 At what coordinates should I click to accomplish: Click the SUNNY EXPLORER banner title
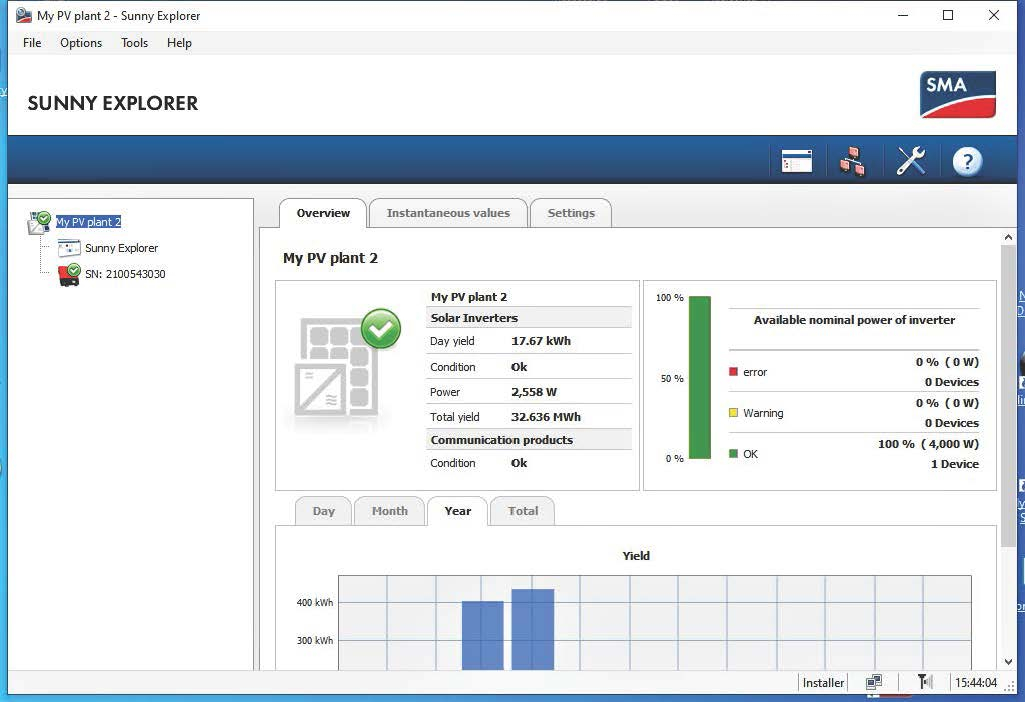click(112, 103)
